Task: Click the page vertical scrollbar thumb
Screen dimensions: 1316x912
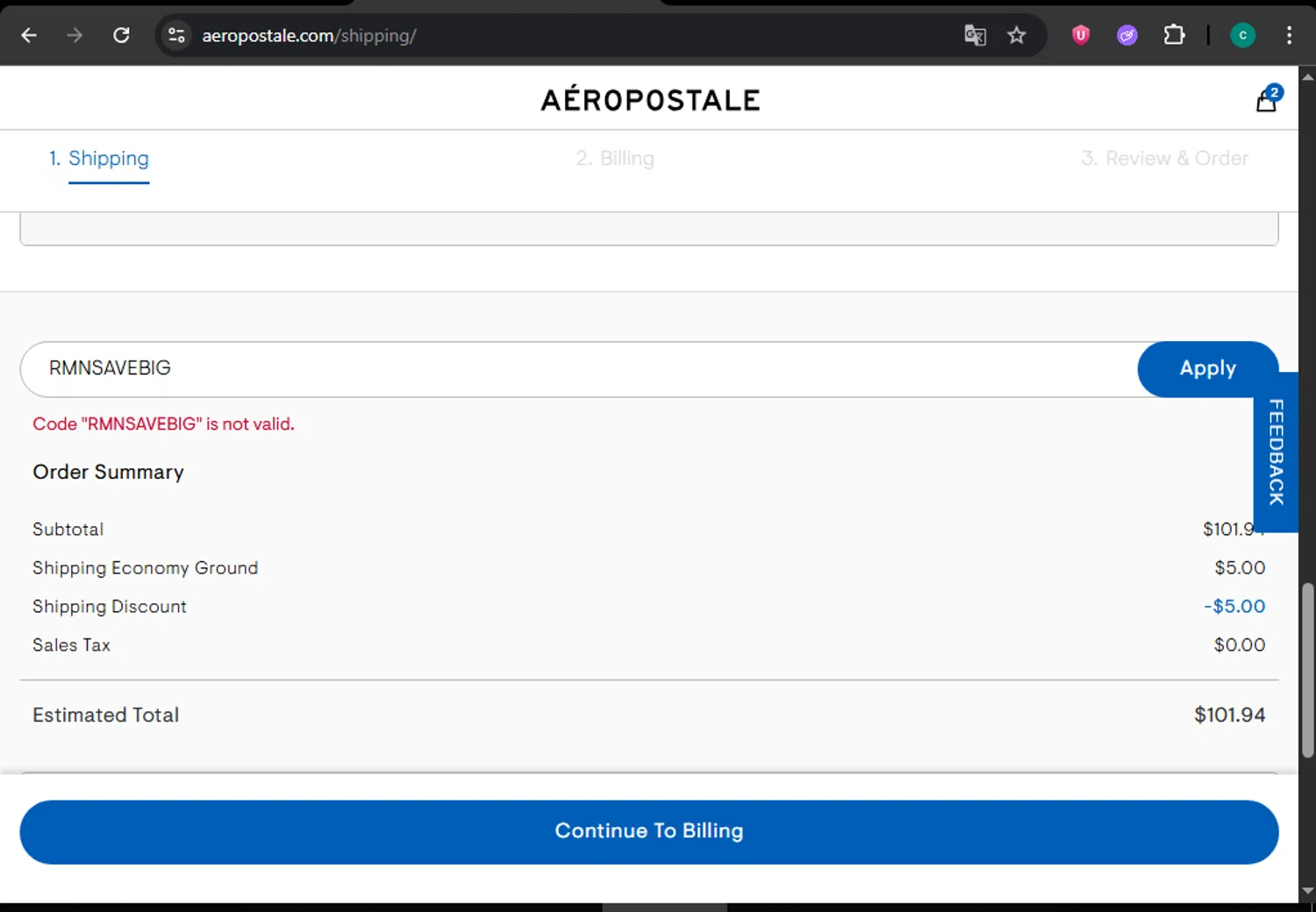Action: [1307, 670]
